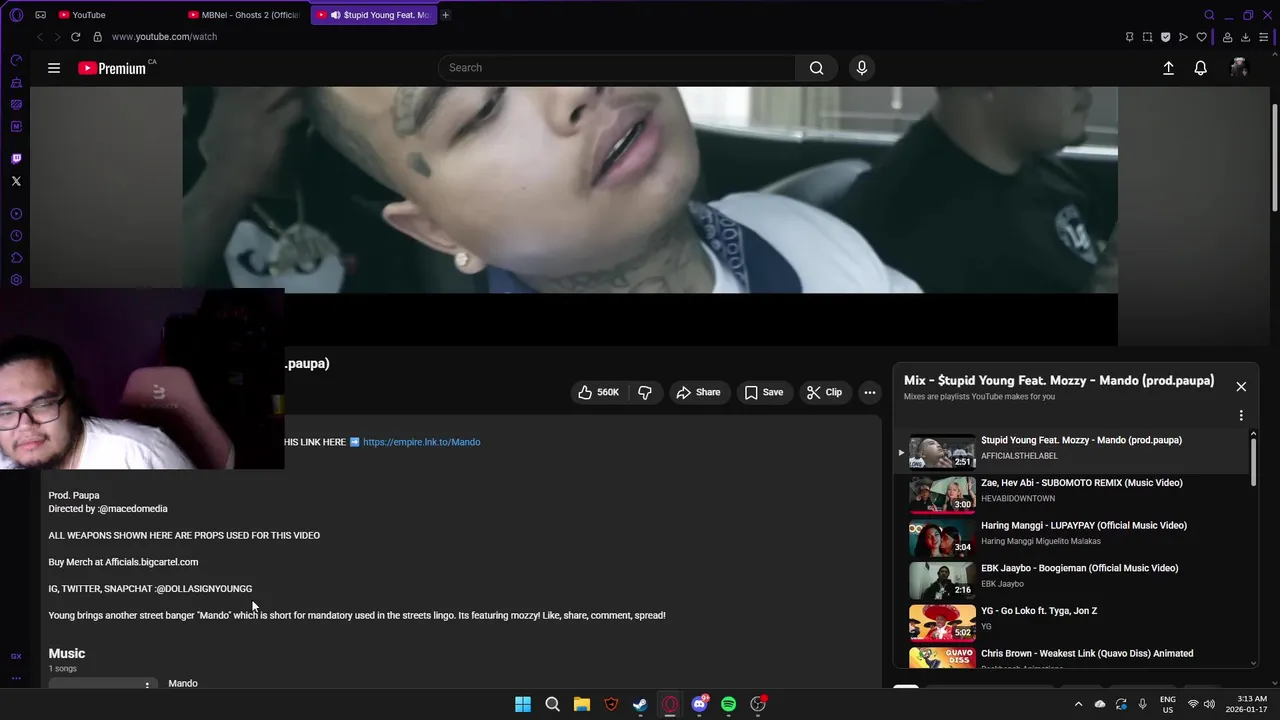
Task: Open sidebar settings gear icon
Action: pos(16,280)
